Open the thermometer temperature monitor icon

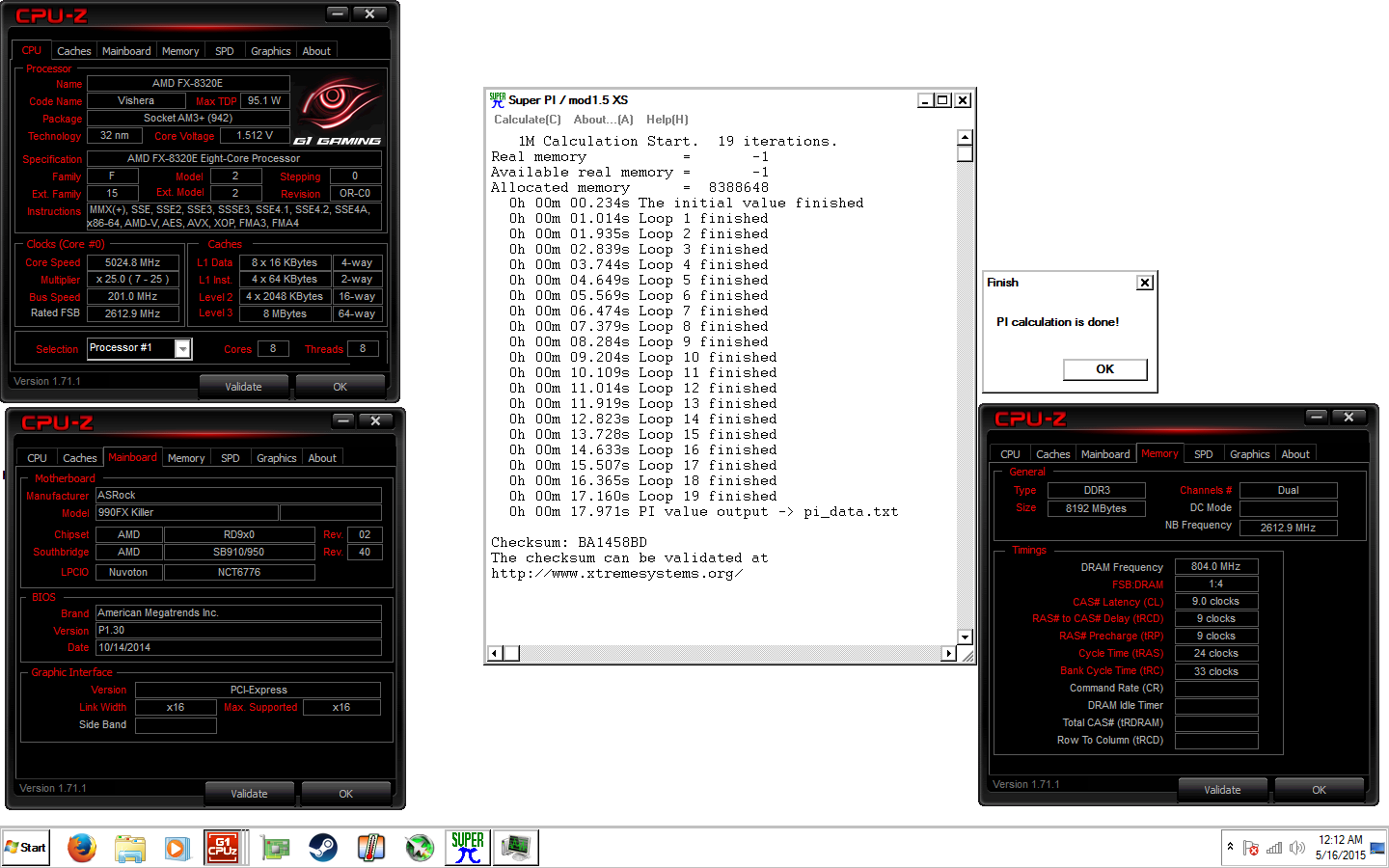[371, 848]
